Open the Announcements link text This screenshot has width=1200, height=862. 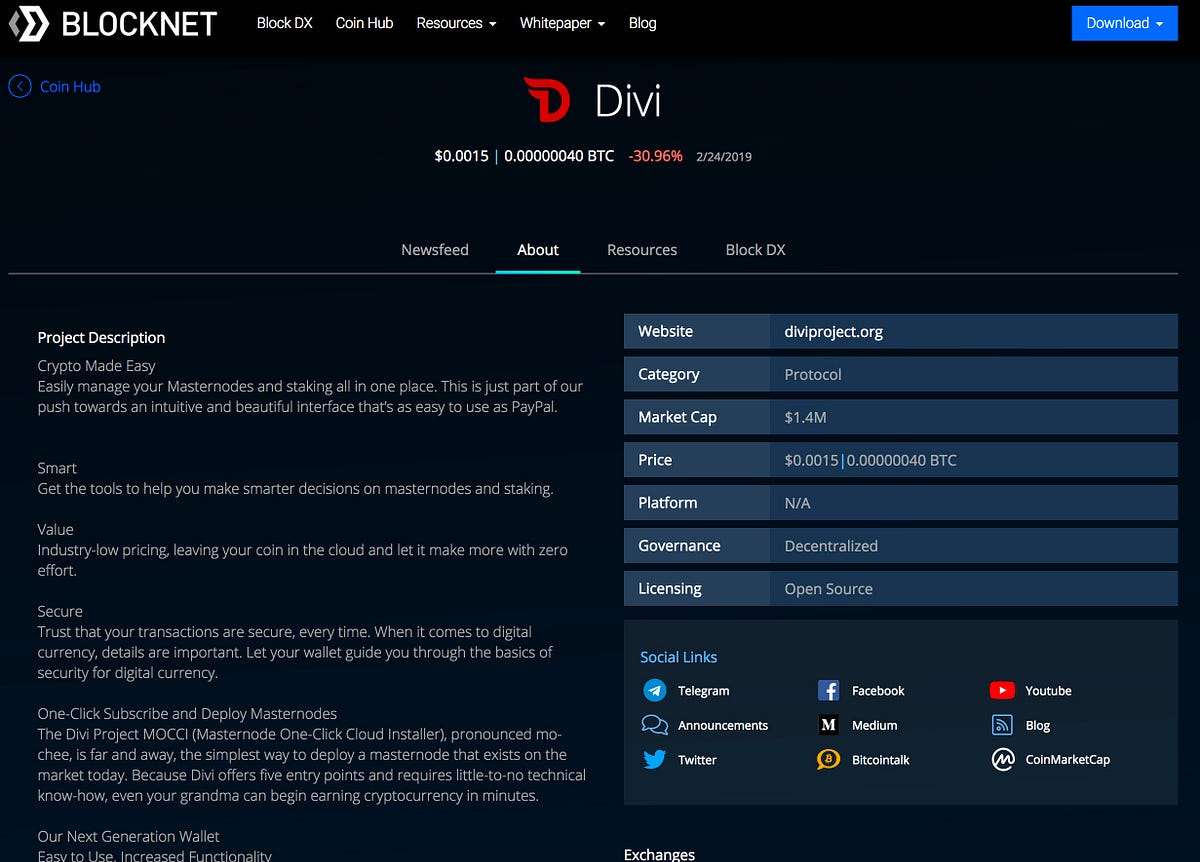pyautogui.click(x=723, y=725)
